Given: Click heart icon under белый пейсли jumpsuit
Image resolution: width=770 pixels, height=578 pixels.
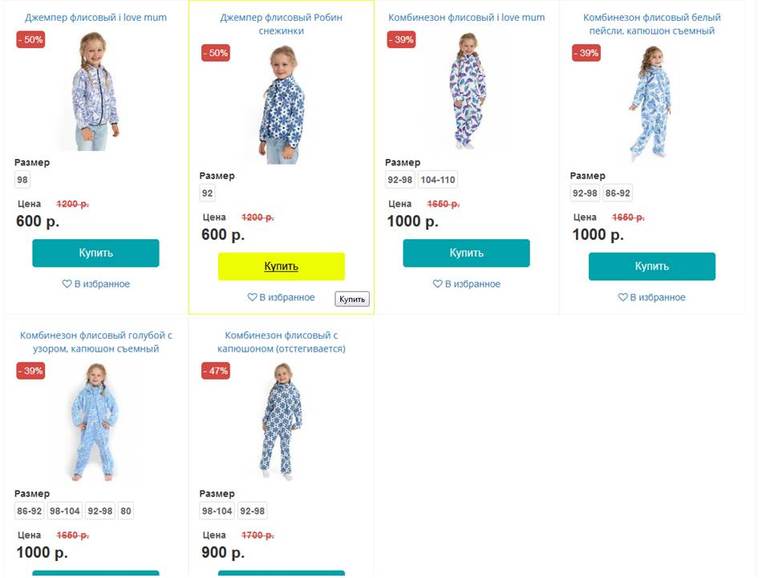Looking at the screenshot, I should tap(623, 297).
